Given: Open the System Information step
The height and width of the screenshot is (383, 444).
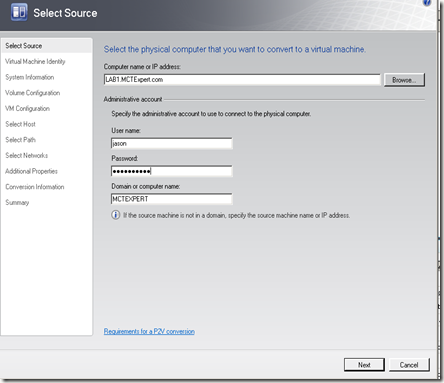Looking at the screenshot, I should [x=30, y=77].
